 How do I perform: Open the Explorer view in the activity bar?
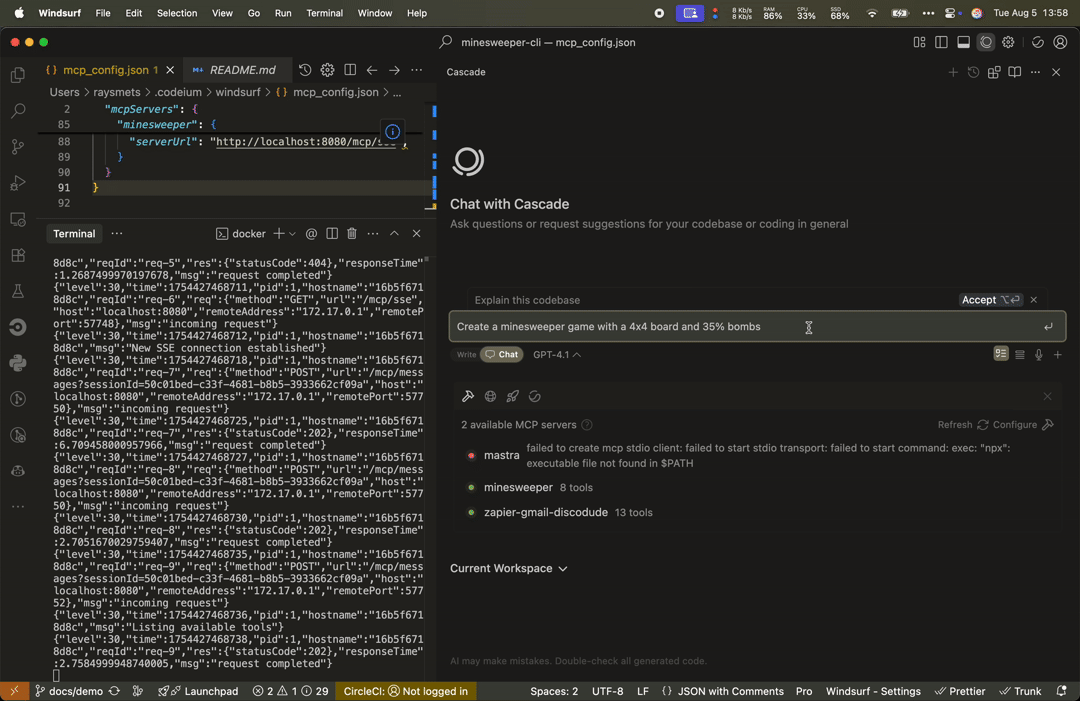[x=18, y=74]
